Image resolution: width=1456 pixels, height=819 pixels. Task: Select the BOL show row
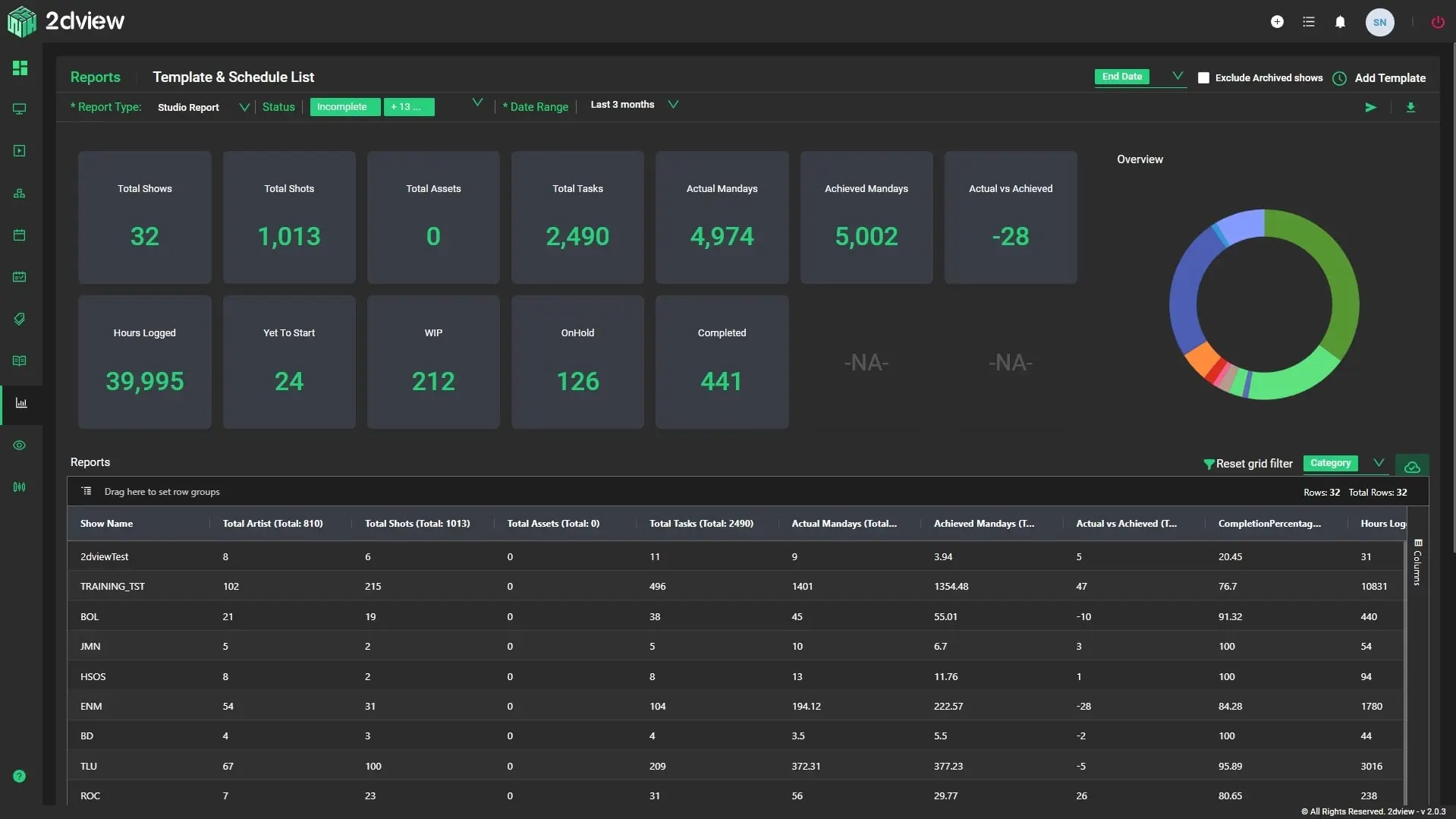coord(736,616)
